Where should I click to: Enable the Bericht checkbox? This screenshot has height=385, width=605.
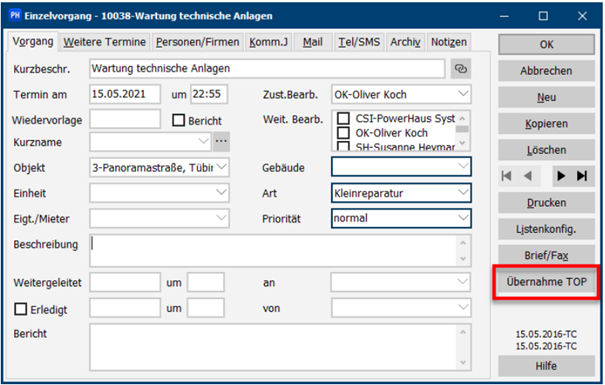point(179,120)
